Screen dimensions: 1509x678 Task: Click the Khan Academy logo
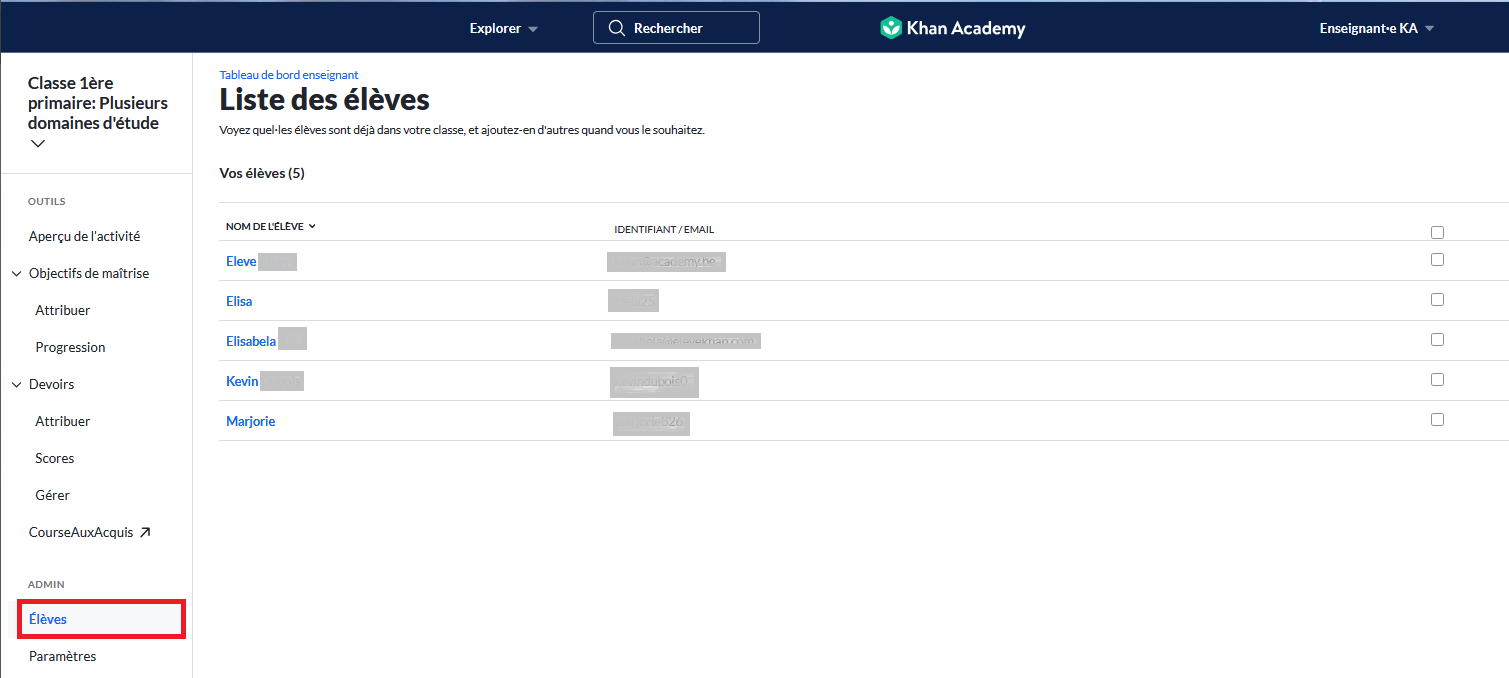pyautogui.click(x=952, y=28)
